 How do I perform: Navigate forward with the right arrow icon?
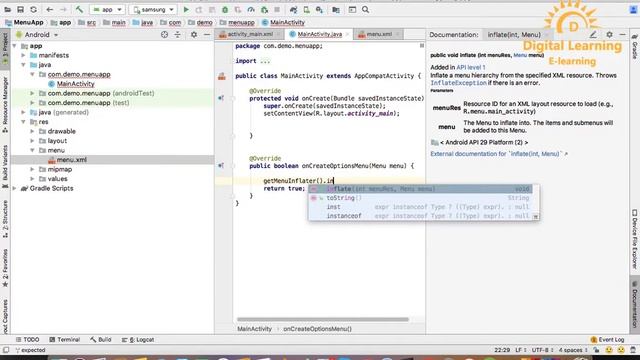(x=63, y=9)
